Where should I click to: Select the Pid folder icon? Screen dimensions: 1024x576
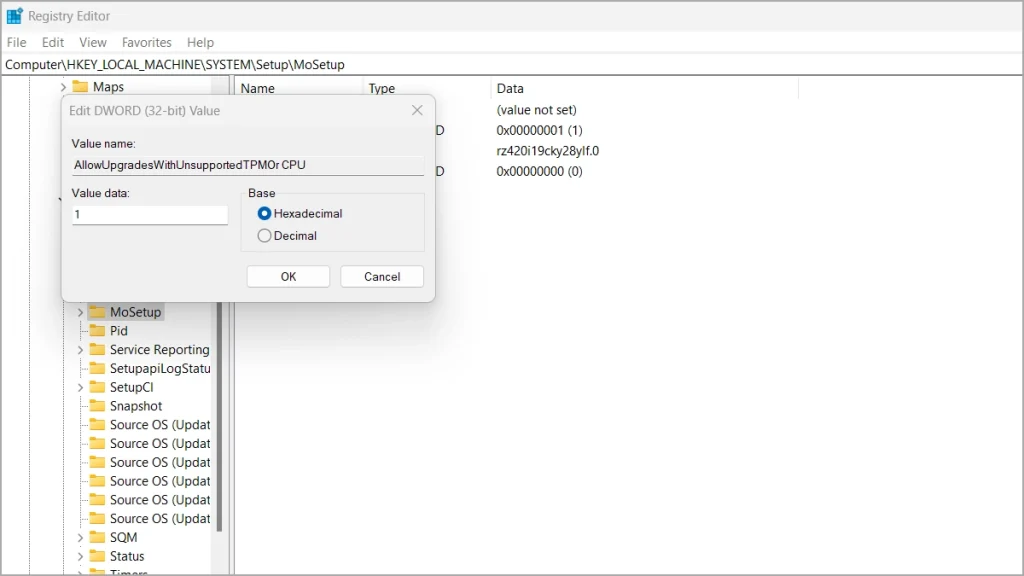(x=99, y=330)
